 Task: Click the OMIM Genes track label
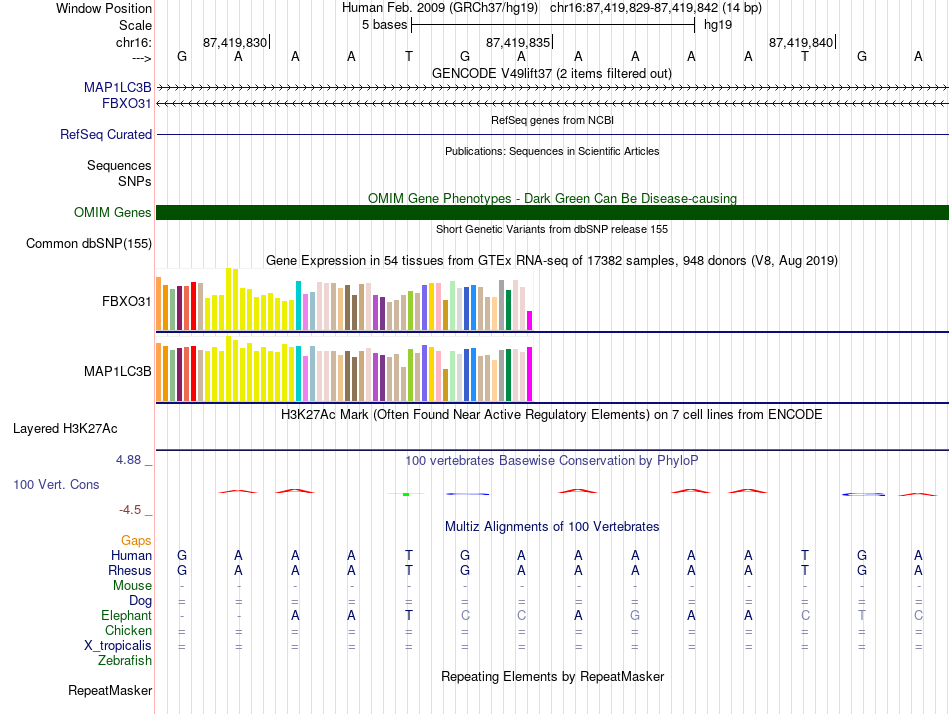pos(113,212)
